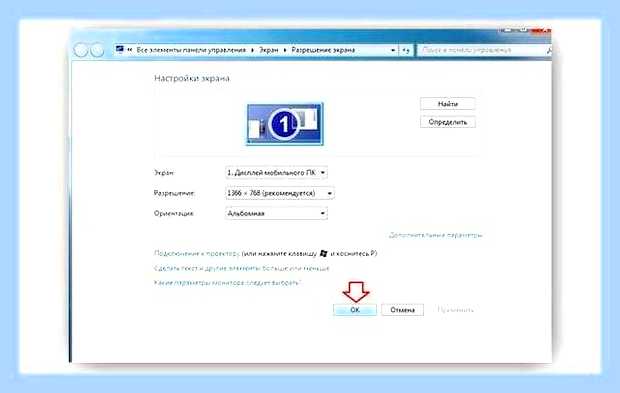
Task: Click the 'Применить' button
Action: tap(456, 310)
